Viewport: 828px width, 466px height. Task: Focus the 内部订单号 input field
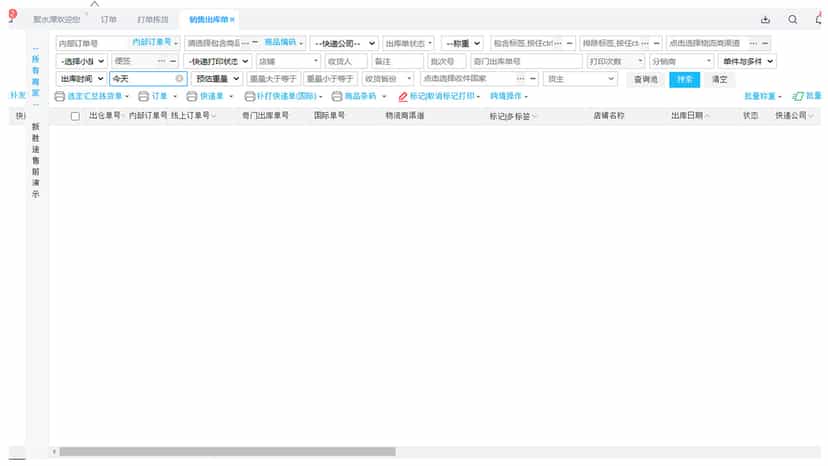(93, 43)
